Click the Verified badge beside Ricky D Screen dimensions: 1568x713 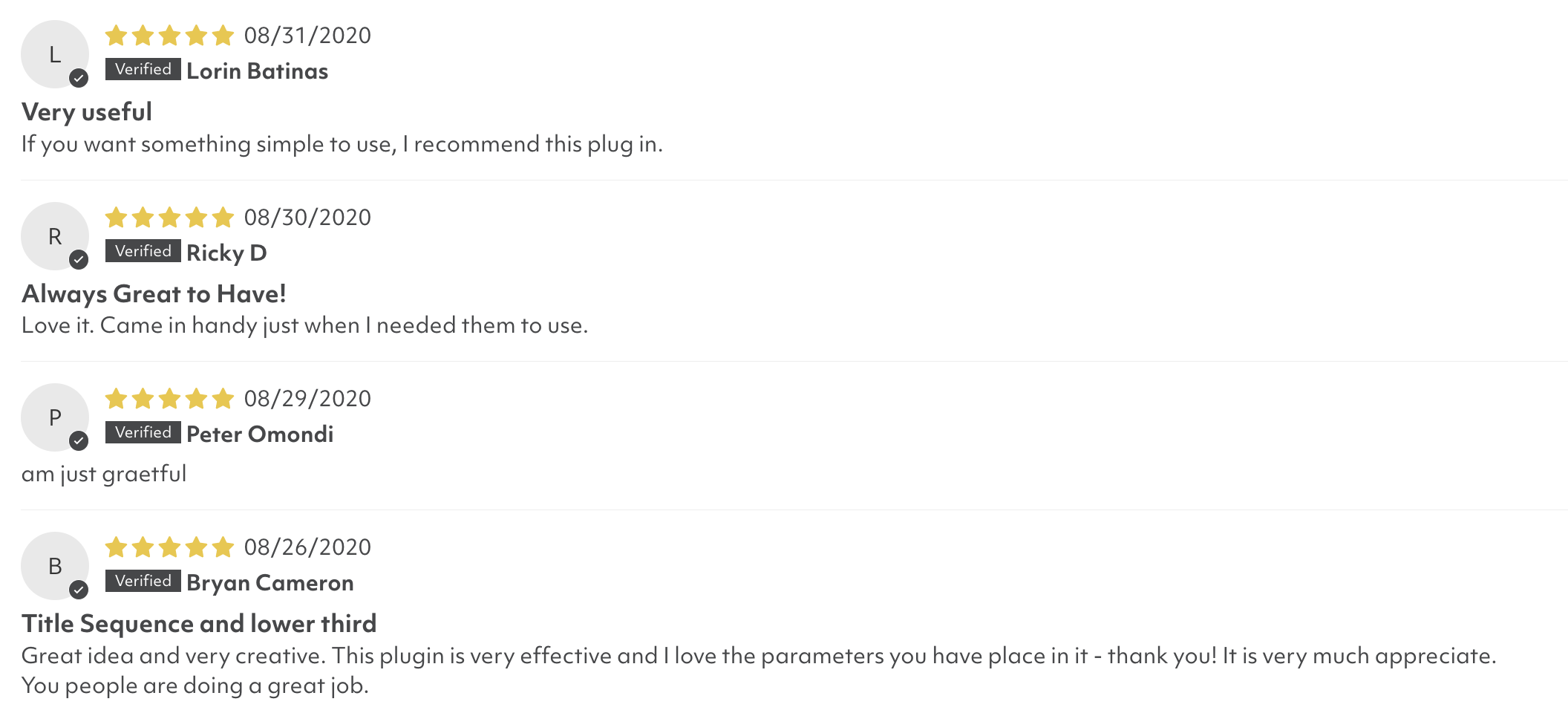click(143, 251)
